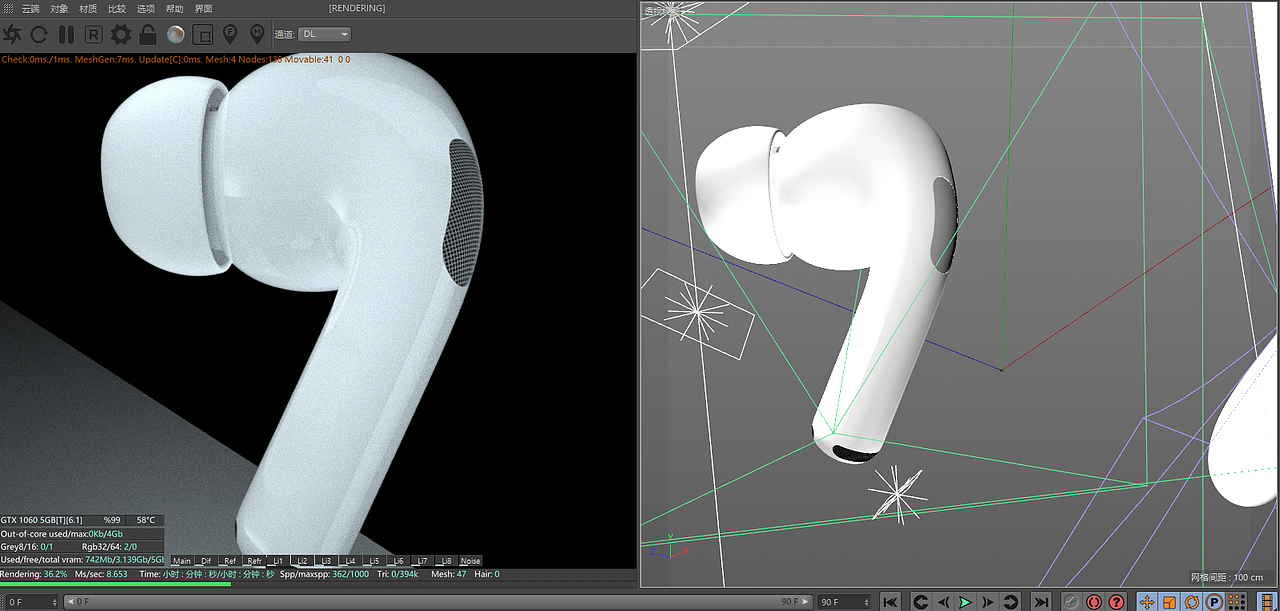Open the 界面 menu

coord(203,8)
